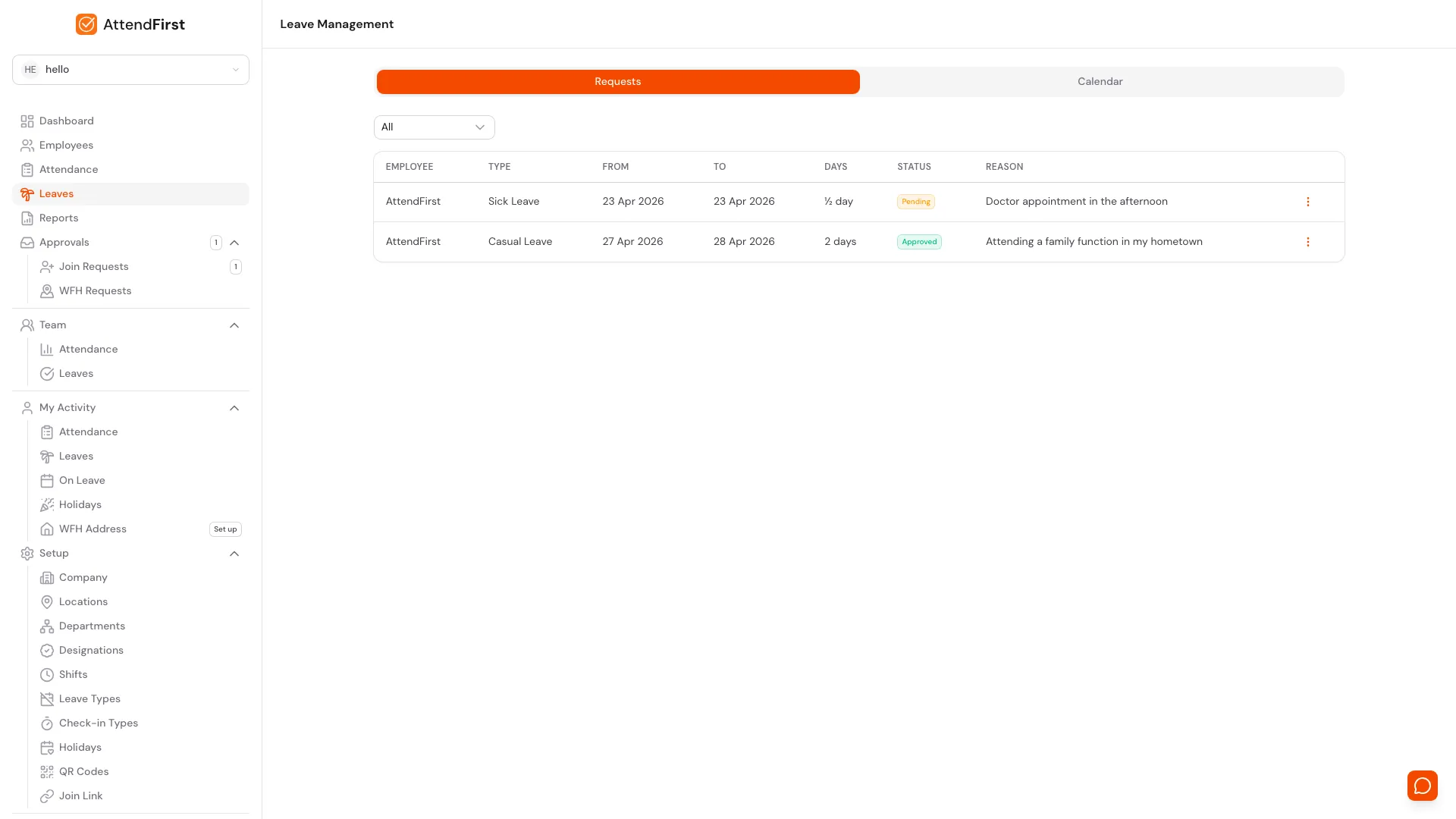Click the Approved status badge

pyautogui.click(x=919, y=242)
